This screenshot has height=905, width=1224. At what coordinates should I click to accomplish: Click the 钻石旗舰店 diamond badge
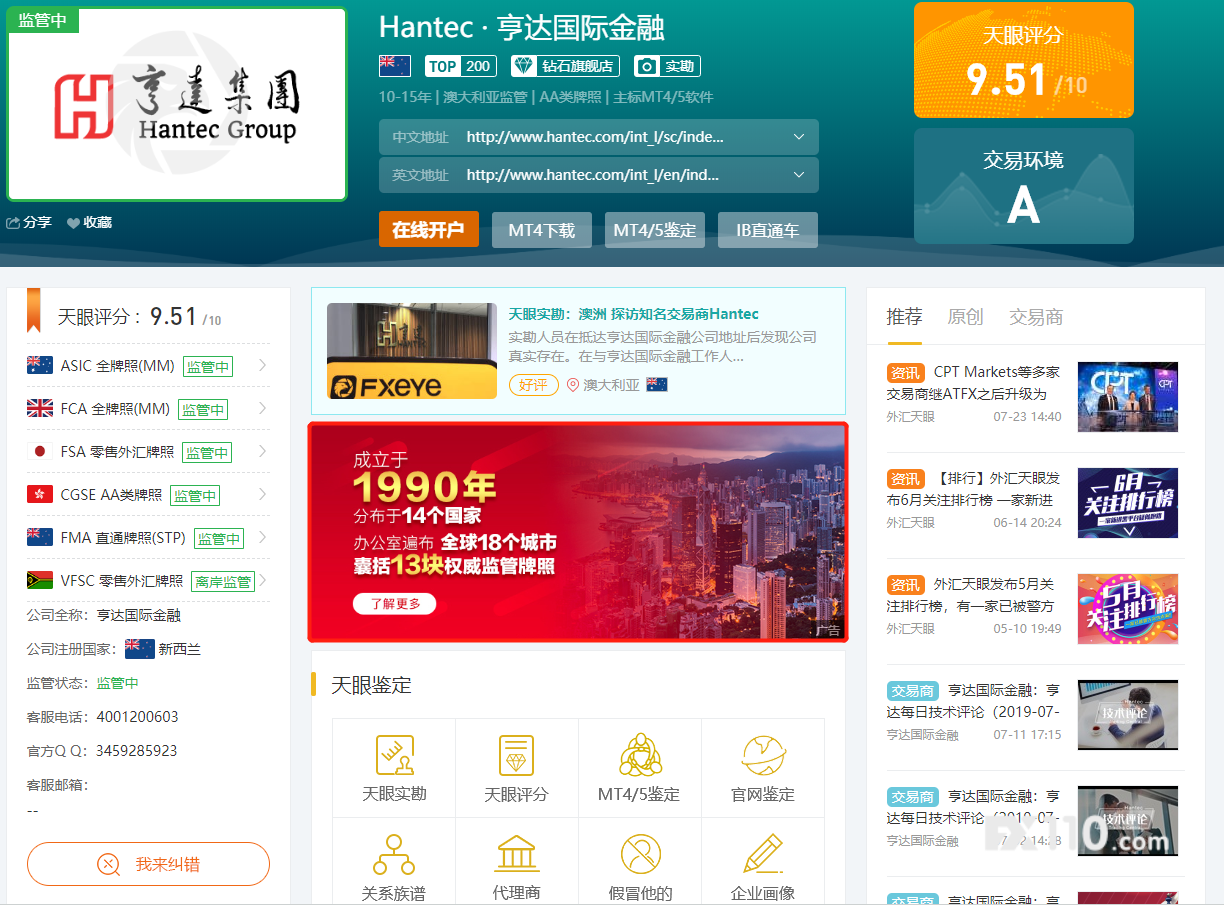tap(565, 66)
